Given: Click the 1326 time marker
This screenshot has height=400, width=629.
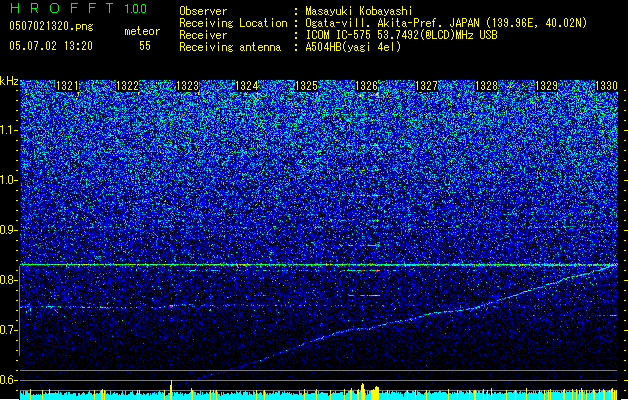Looking at the screenshot, I should tap(367, 86).
